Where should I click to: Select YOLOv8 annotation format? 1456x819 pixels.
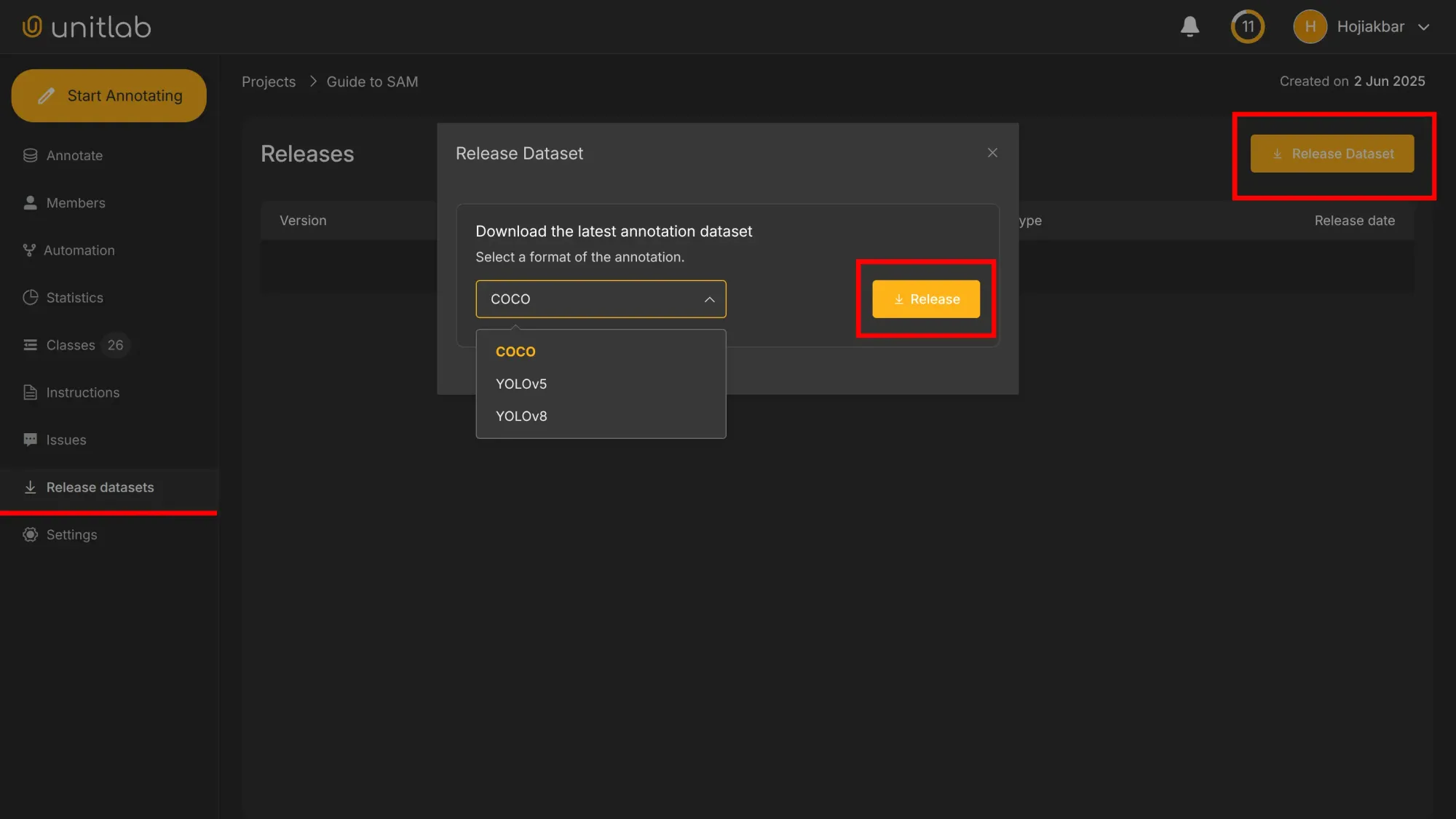coord(521,416)
